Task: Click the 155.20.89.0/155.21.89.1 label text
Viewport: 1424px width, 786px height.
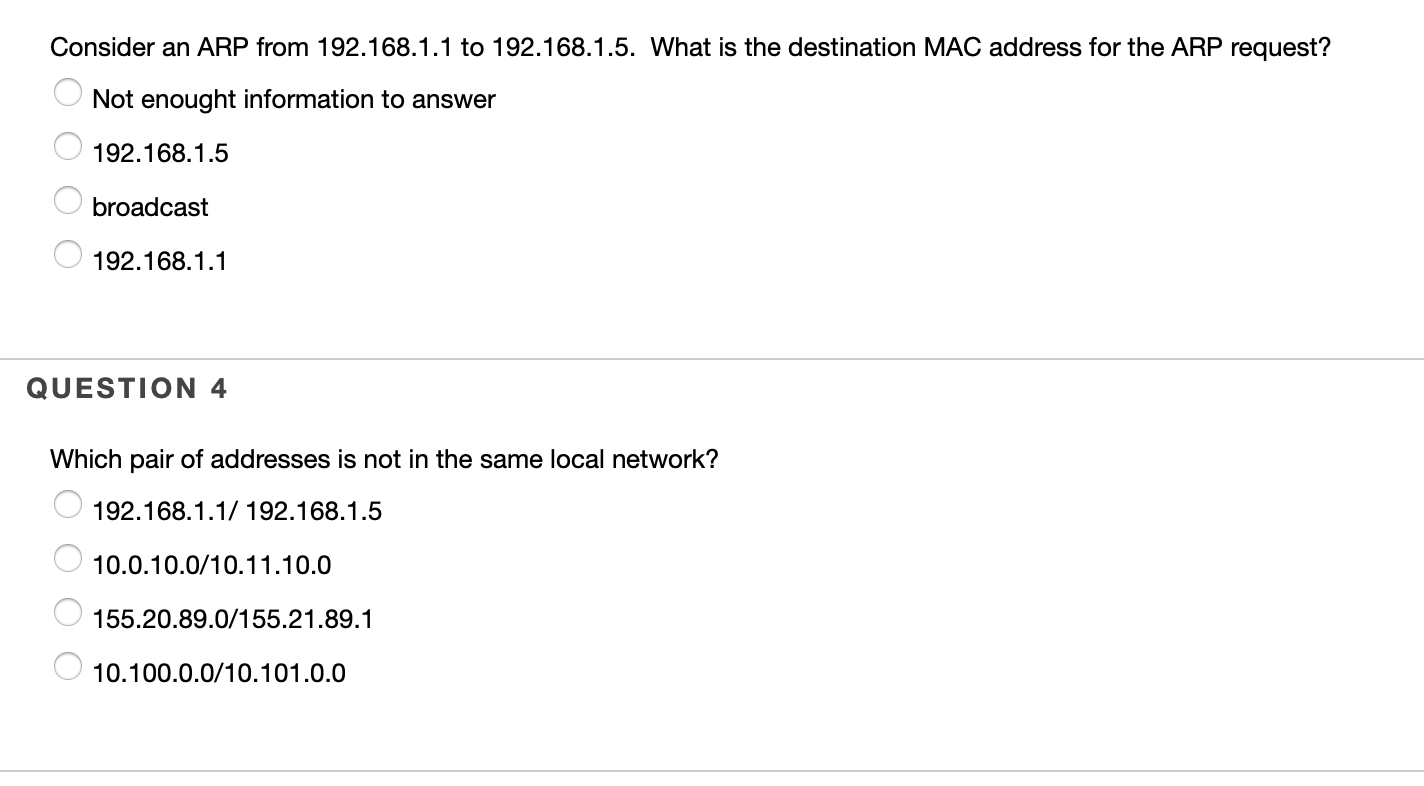Action: (x=233, y=618)
